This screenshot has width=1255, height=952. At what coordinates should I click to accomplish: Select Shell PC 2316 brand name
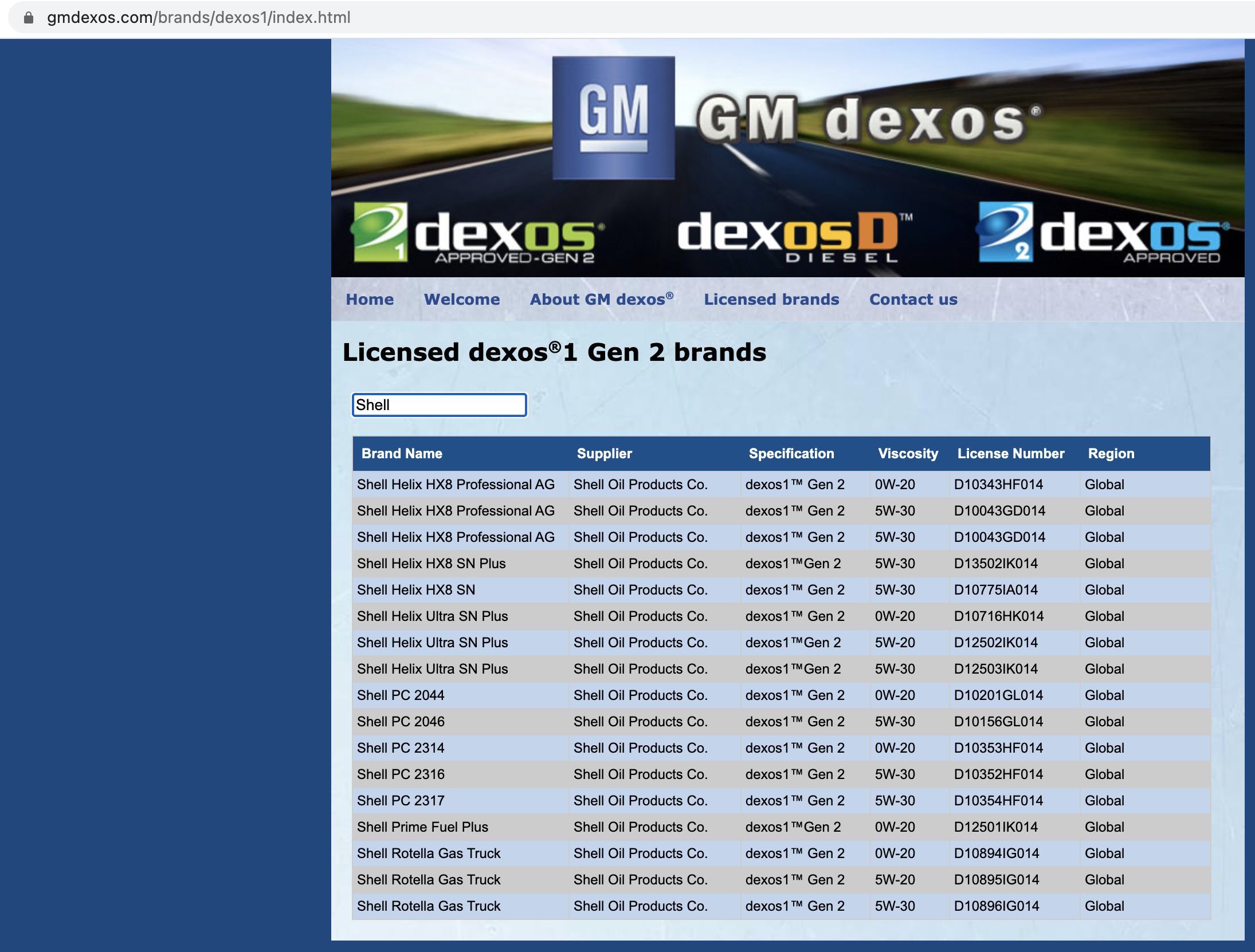coord(401,774)
